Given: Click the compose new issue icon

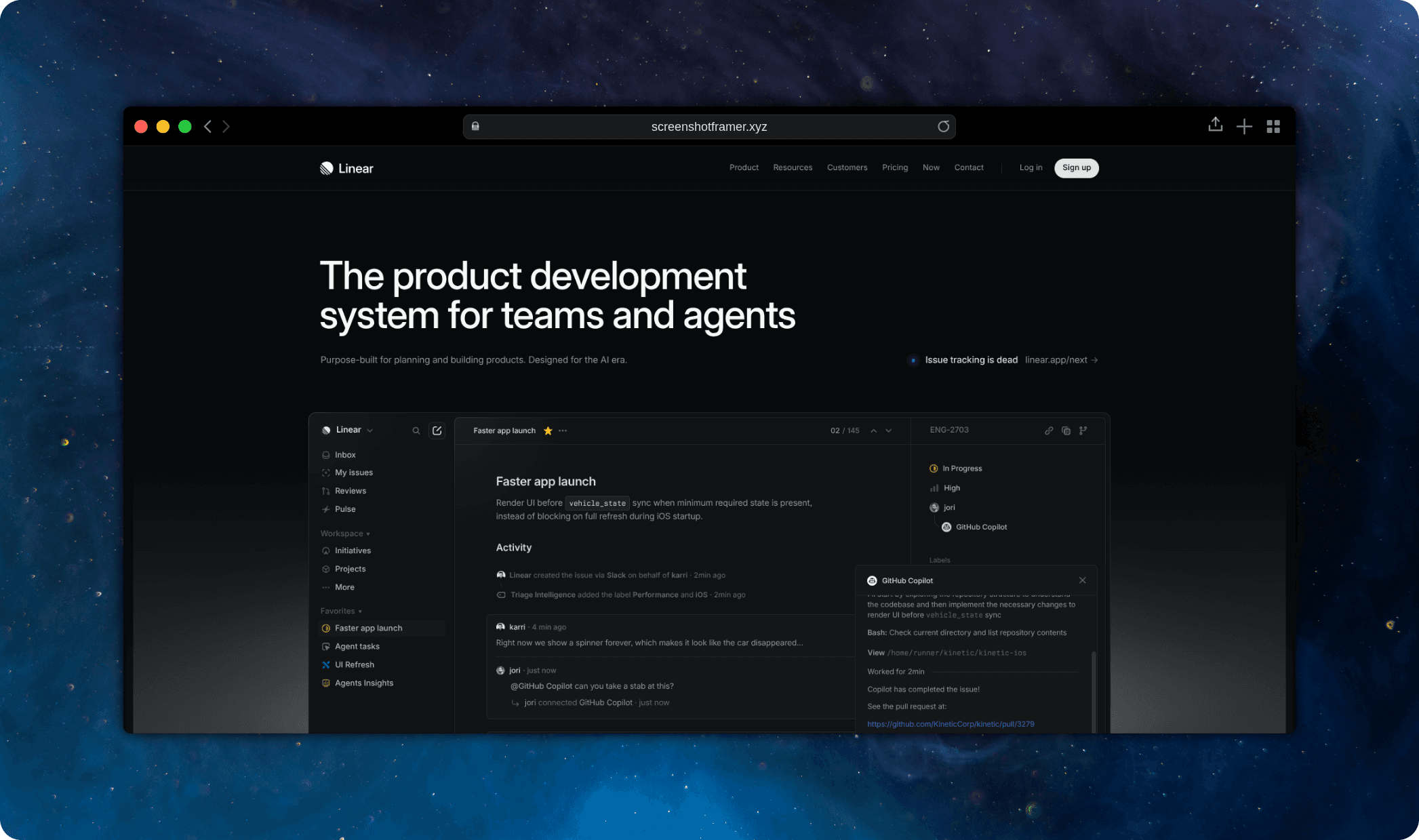Looking at the screenshot, I should 437,431.
